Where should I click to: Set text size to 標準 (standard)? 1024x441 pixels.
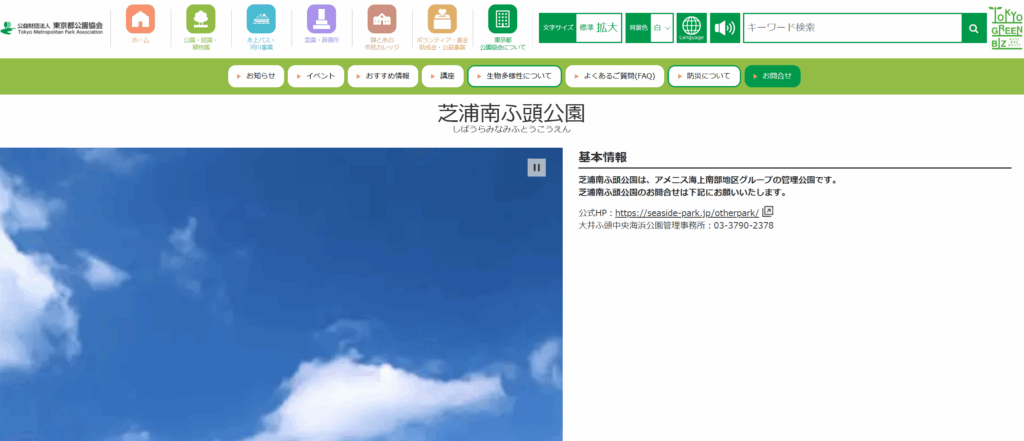click(586, 28)
